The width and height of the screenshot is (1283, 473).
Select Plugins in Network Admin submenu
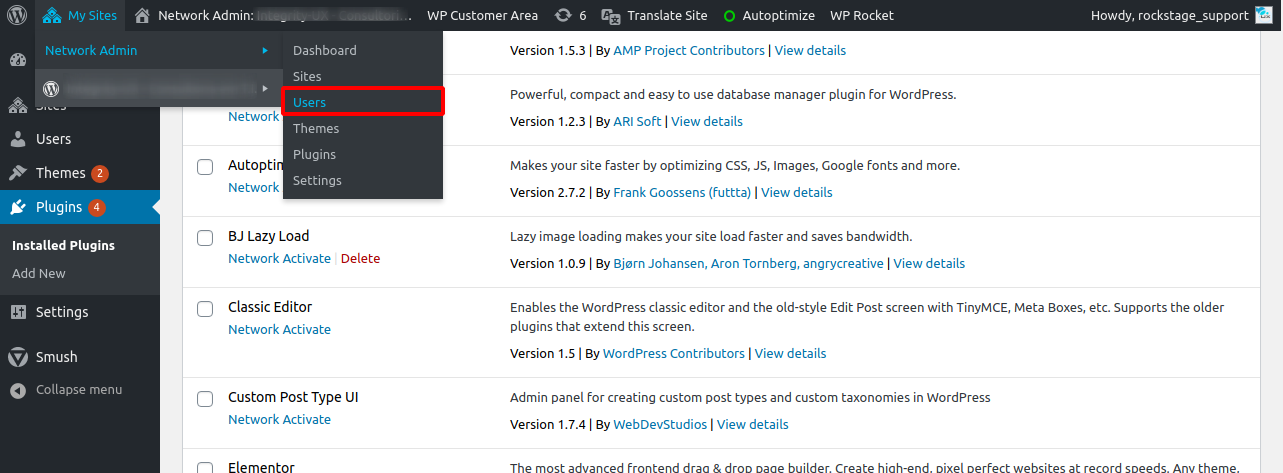point(314,154)
